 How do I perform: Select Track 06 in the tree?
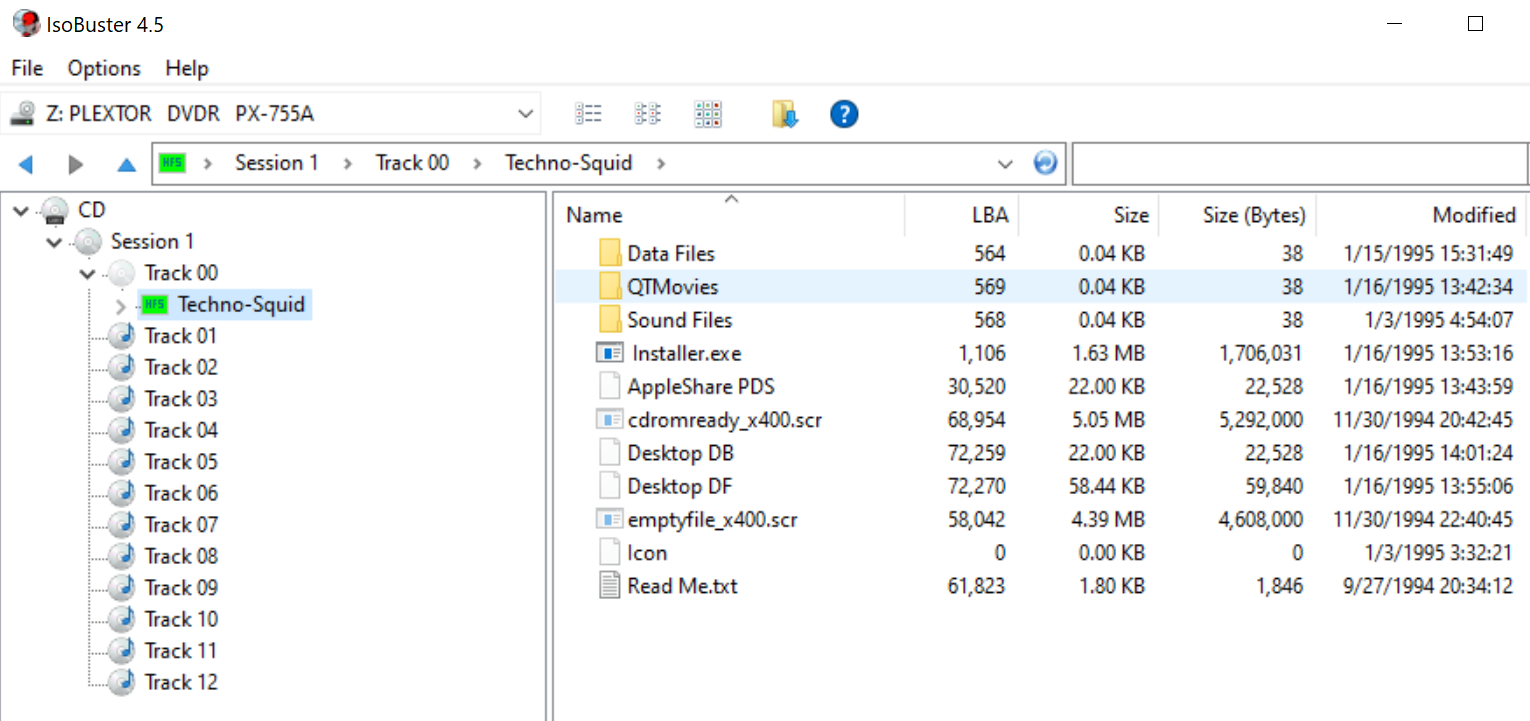pos(181,493)
